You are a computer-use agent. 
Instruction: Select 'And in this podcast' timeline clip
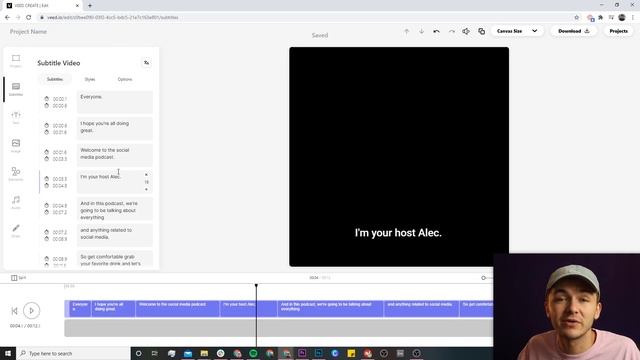click(331, 309)
